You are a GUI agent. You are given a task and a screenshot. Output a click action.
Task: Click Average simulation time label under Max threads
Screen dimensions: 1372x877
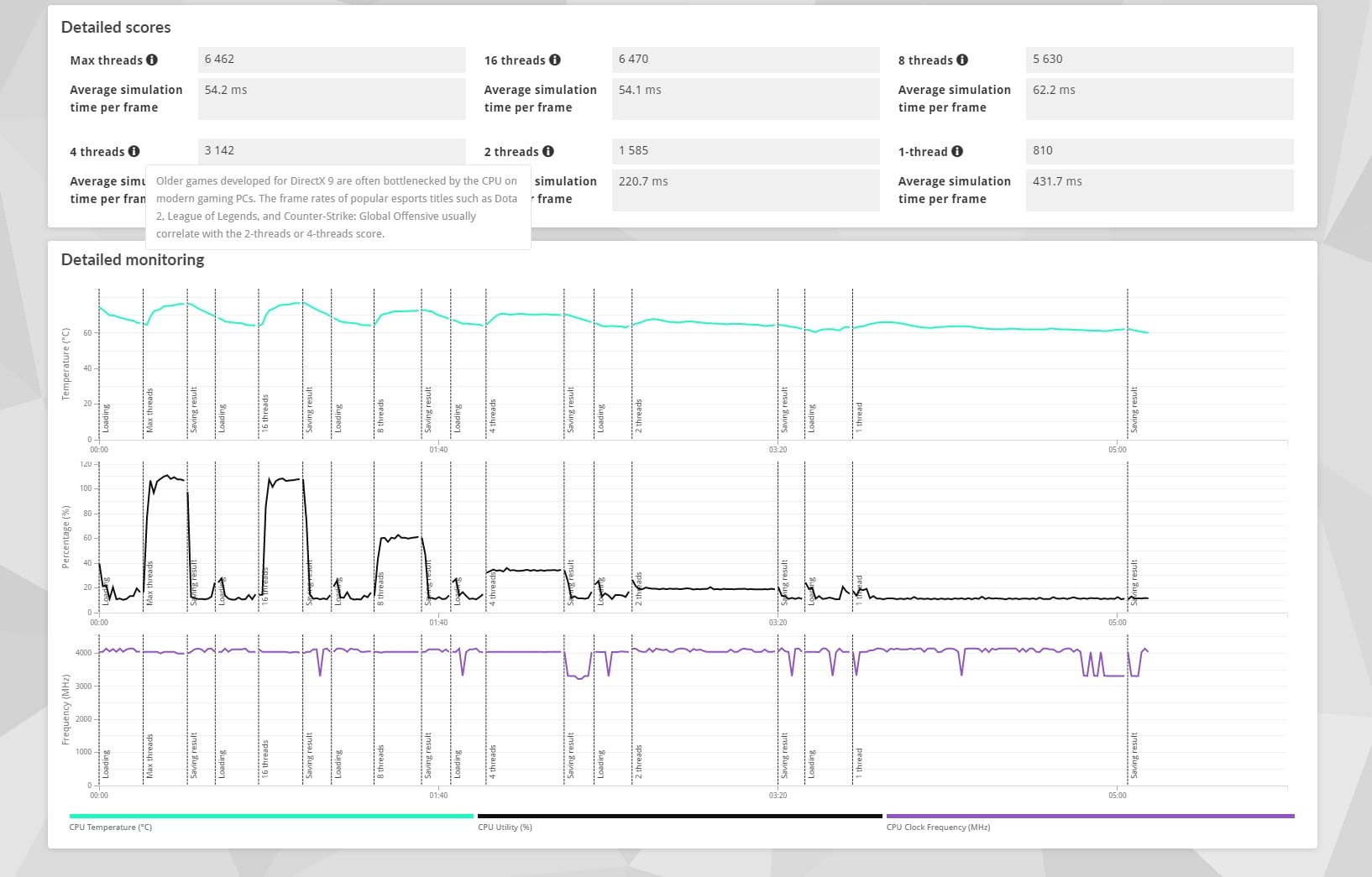126,98
